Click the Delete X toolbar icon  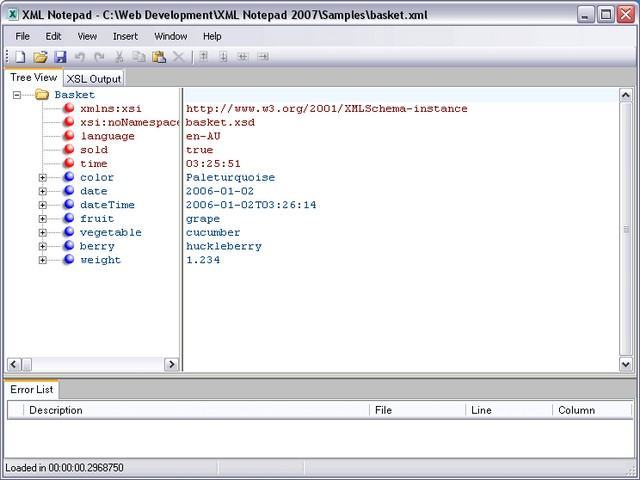click(x=178, y=57)
